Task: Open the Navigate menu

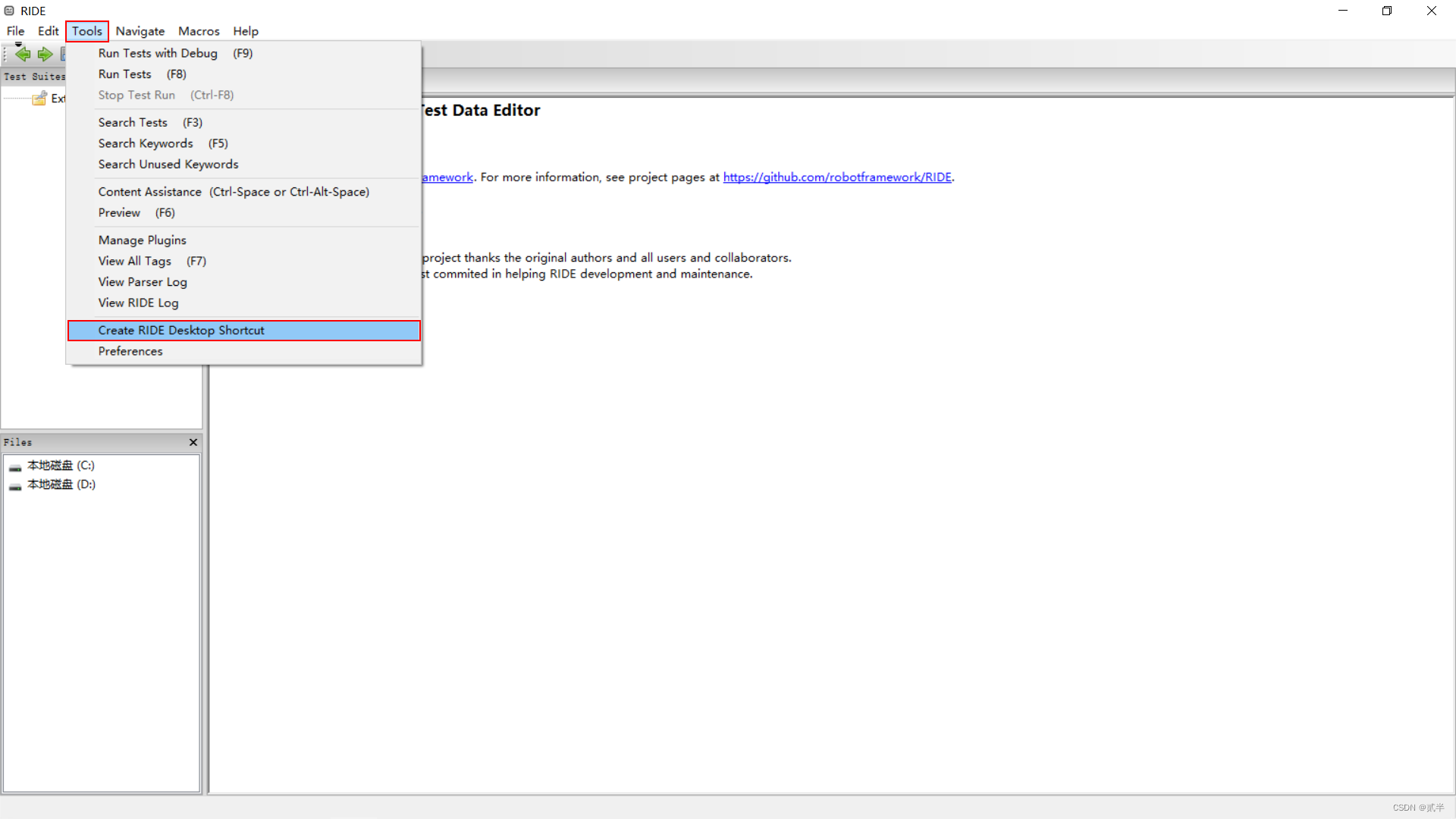Action: point(140,31)
